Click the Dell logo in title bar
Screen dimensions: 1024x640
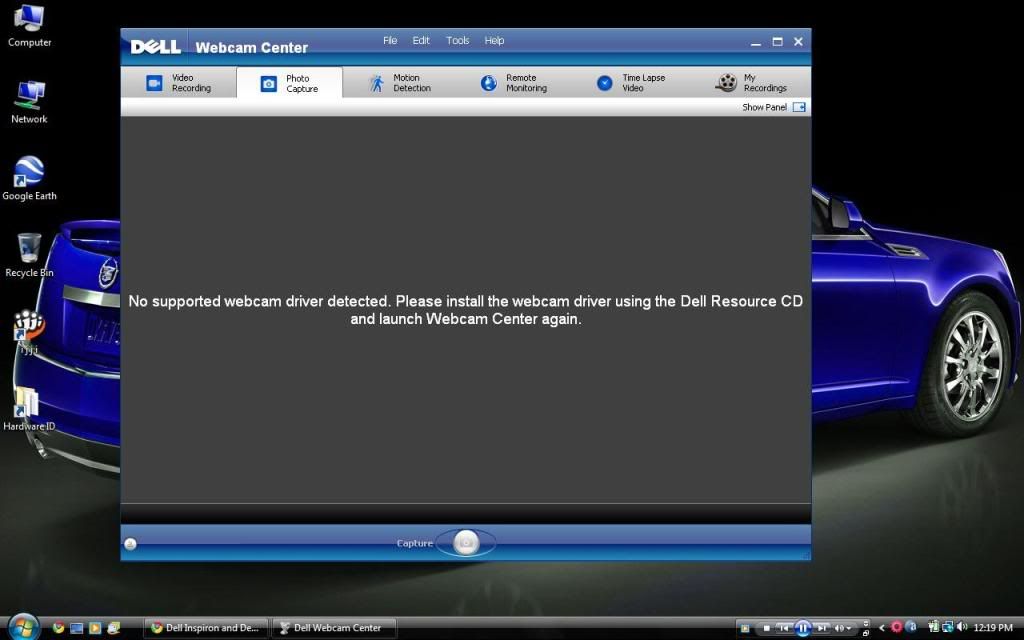coord(155,47)
